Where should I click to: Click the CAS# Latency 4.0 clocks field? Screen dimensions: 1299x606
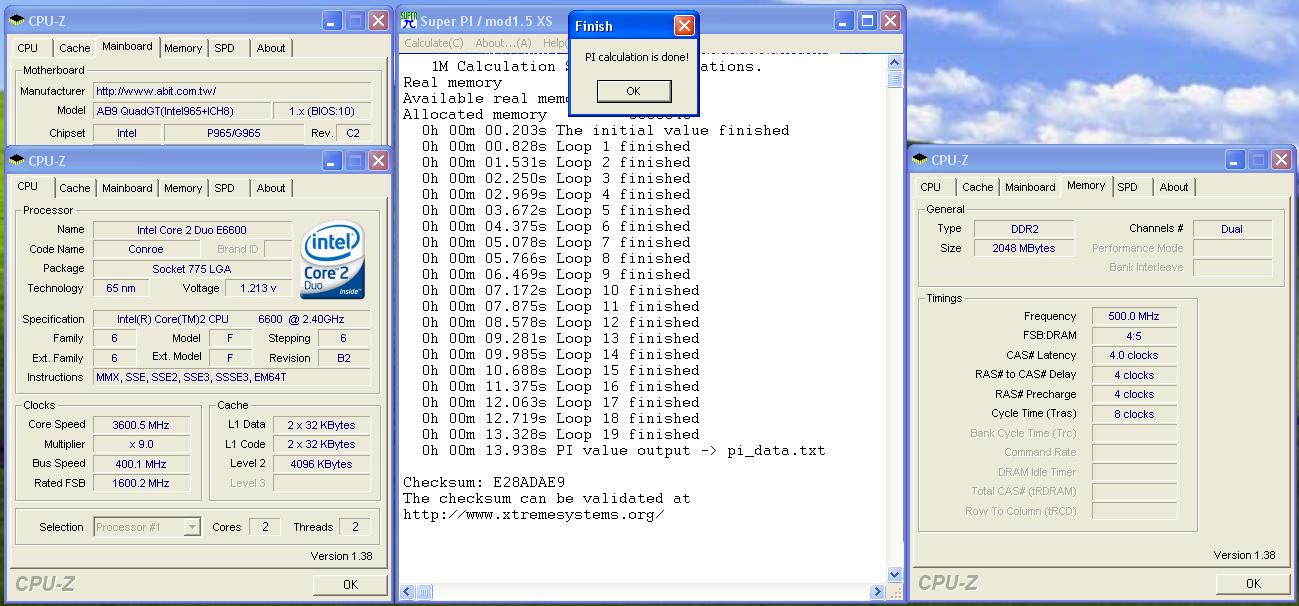[1134, 355]
